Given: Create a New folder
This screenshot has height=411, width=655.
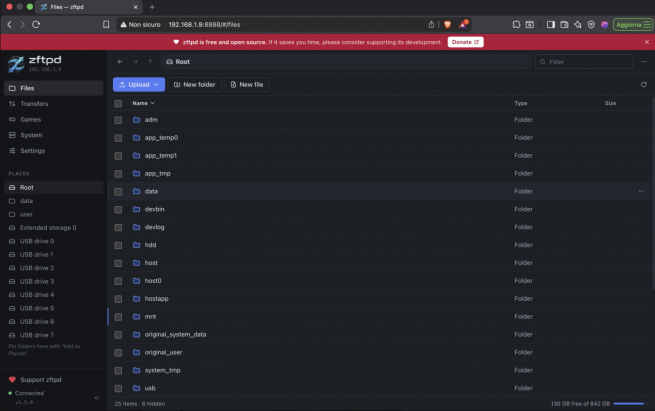Looking at the screenshot, I should click(194, 84).
